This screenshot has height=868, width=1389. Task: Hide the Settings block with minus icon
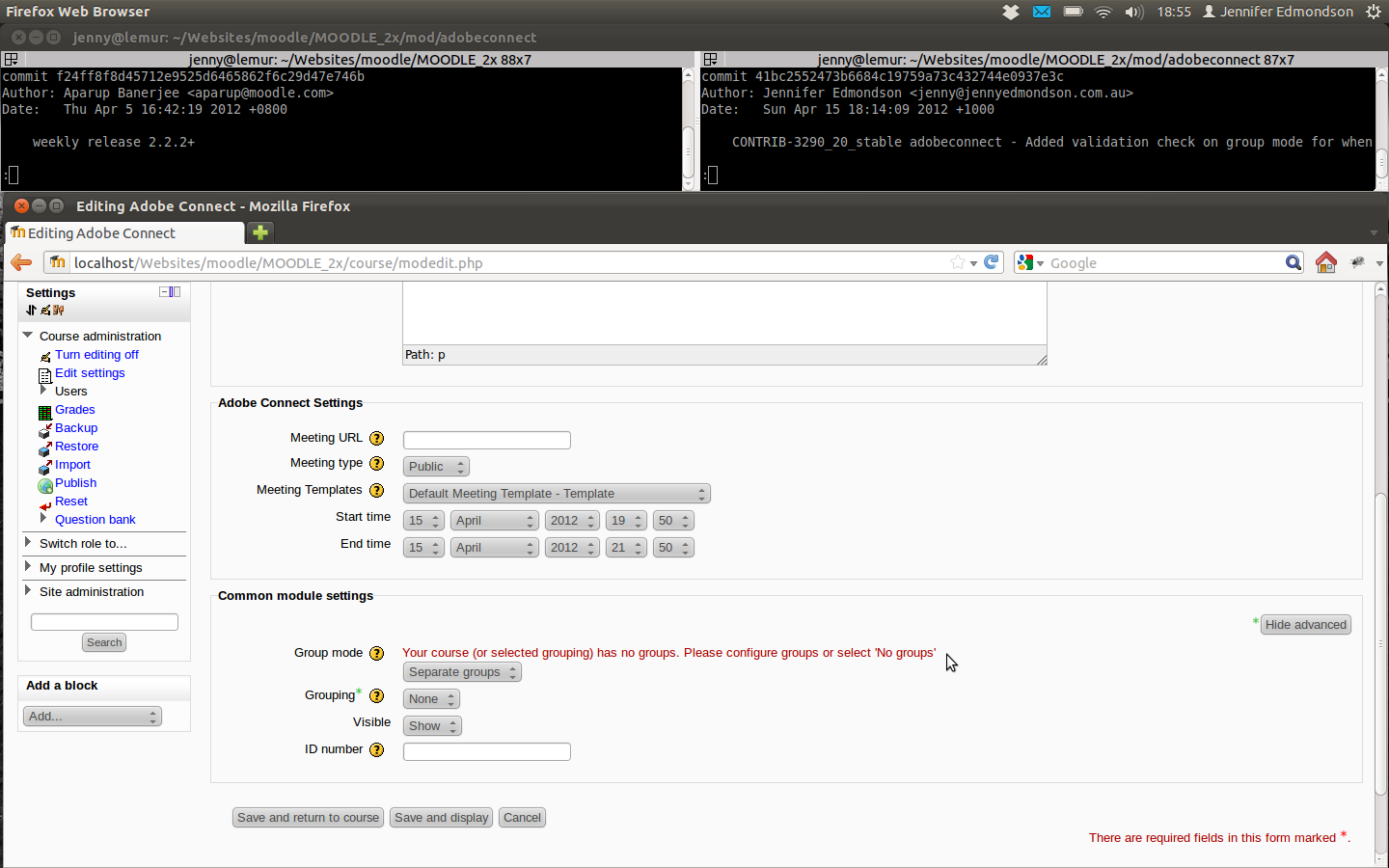pos(164,291)
